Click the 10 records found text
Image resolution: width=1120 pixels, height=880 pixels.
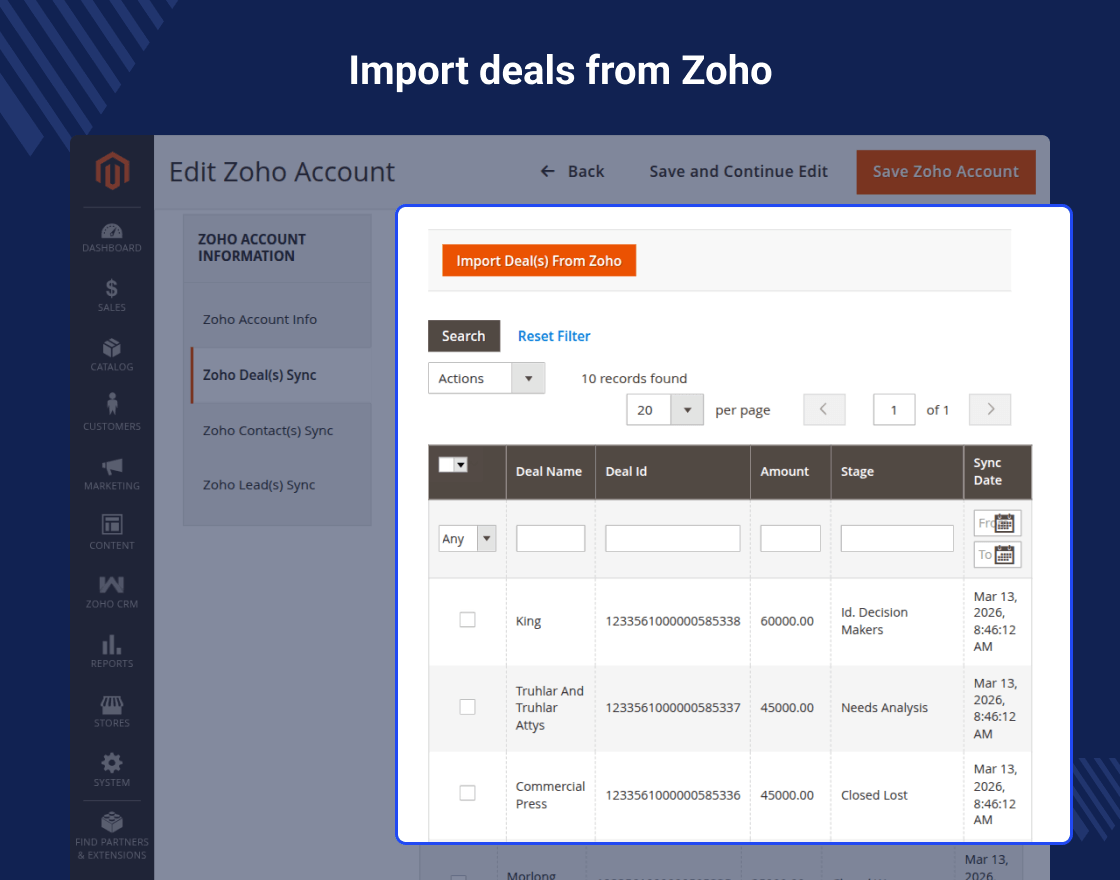[634, 378]
